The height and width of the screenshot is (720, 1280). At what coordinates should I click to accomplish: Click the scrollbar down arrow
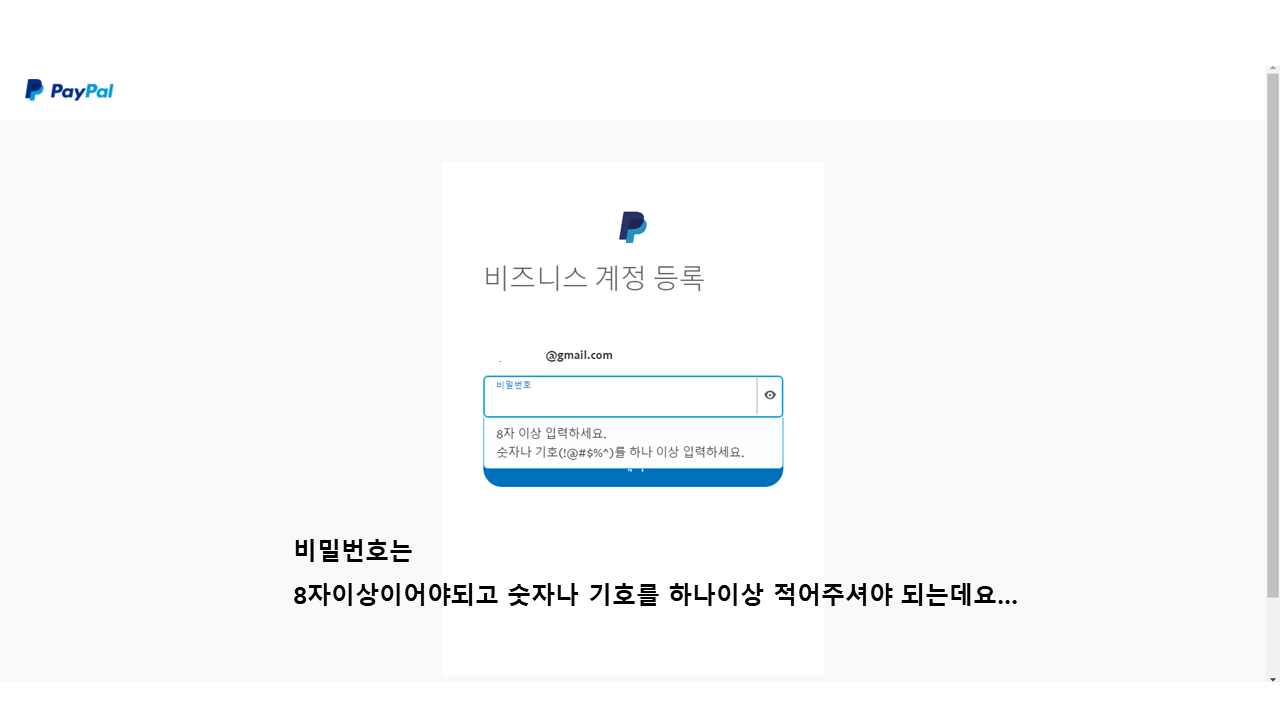click(1273, 680)
